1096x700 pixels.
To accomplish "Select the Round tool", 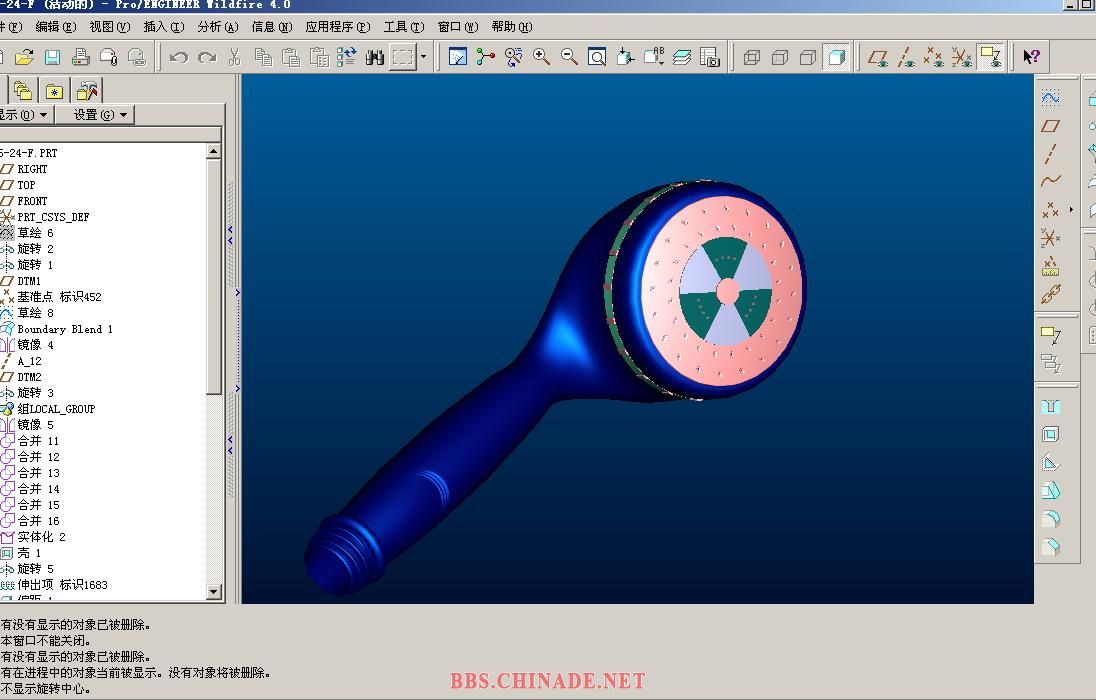I will [x=1050, y=519].
